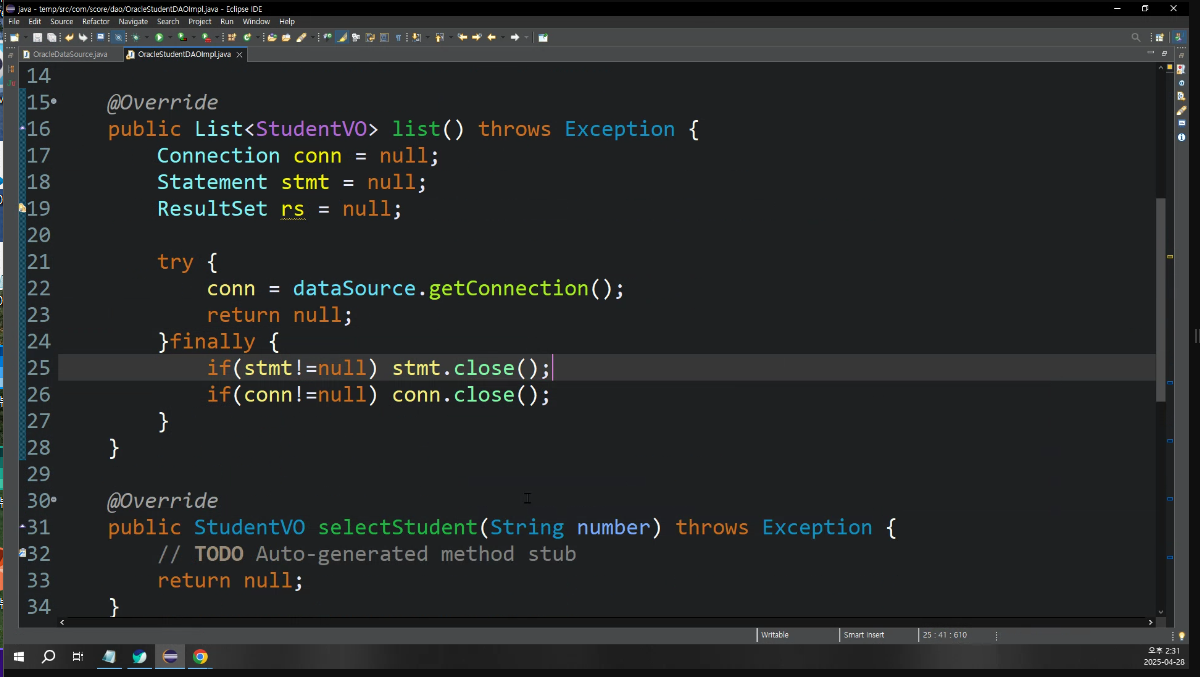Viewport: 1200px width, 677px height.
Task: Click the Eclipse icon in the taskbar
Action: tap(170, 657)
